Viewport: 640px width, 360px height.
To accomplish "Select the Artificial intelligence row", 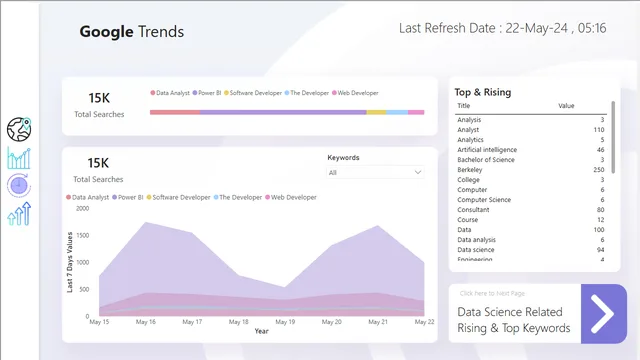I will click(x=531, y=150).
